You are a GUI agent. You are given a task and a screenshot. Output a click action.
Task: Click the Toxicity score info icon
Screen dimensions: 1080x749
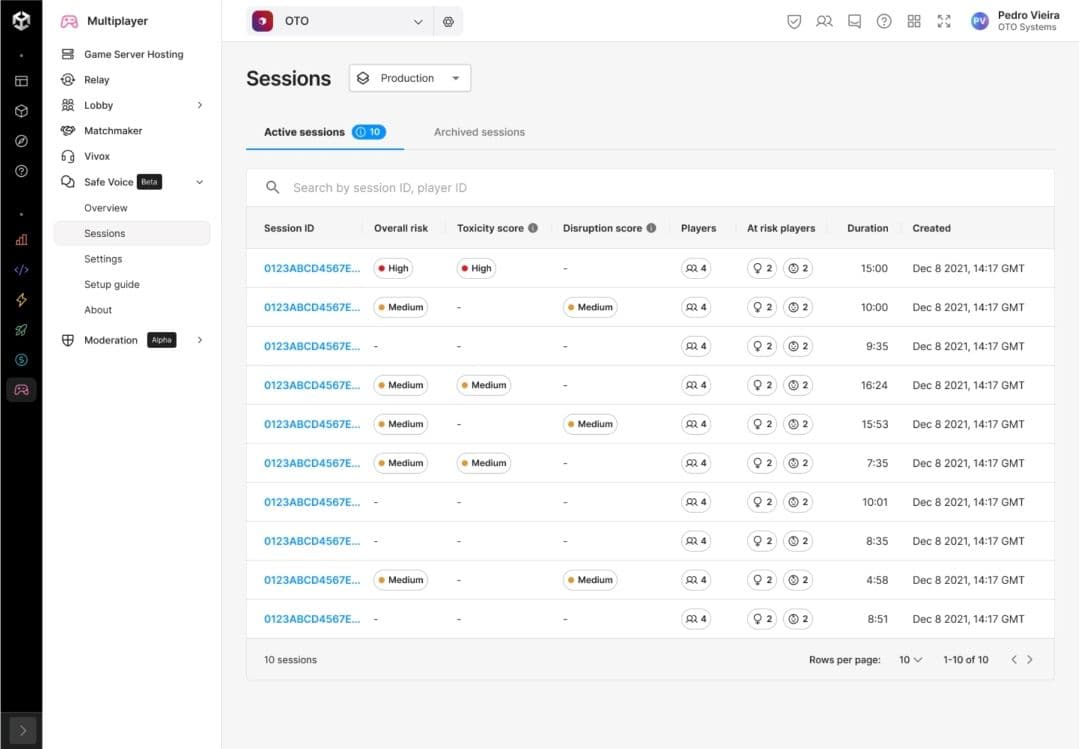click(x=533, y=228)
